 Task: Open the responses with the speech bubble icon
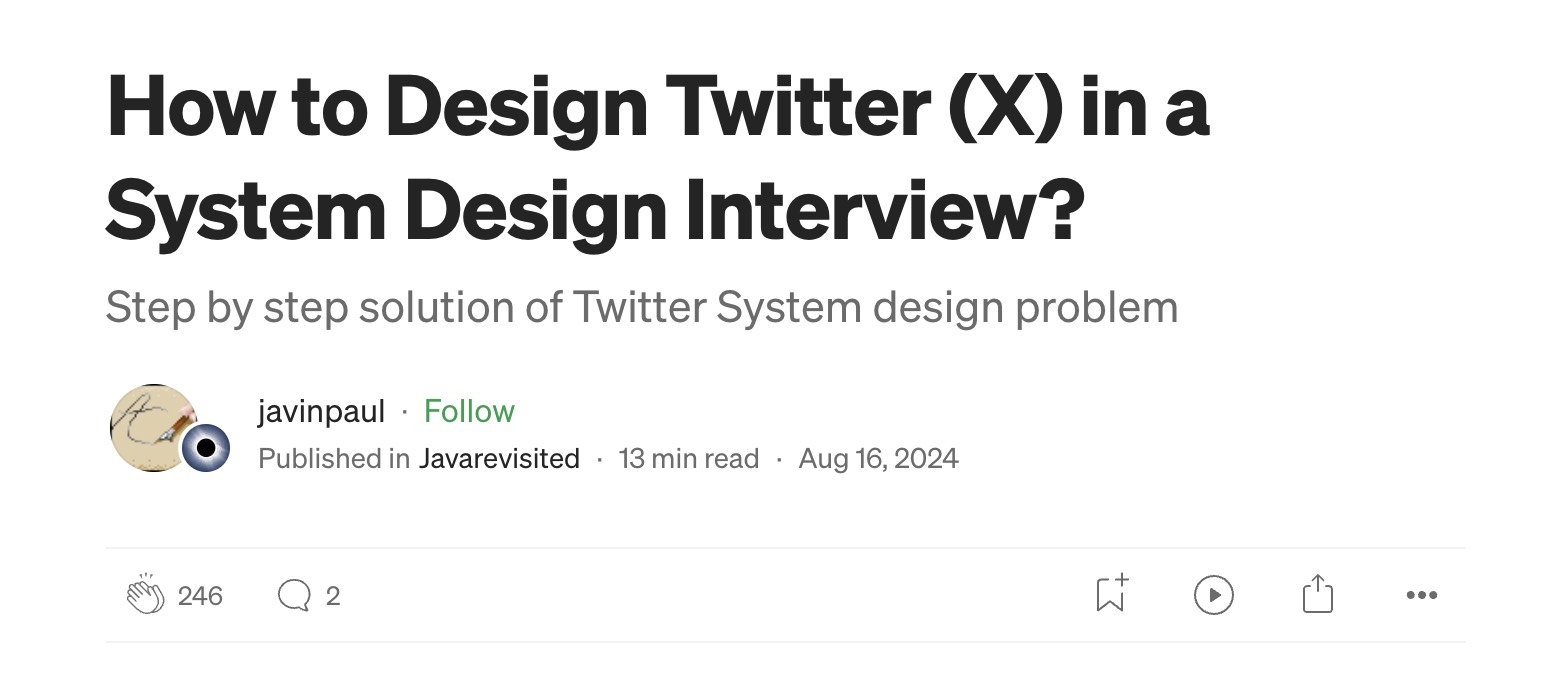(293, 596)
